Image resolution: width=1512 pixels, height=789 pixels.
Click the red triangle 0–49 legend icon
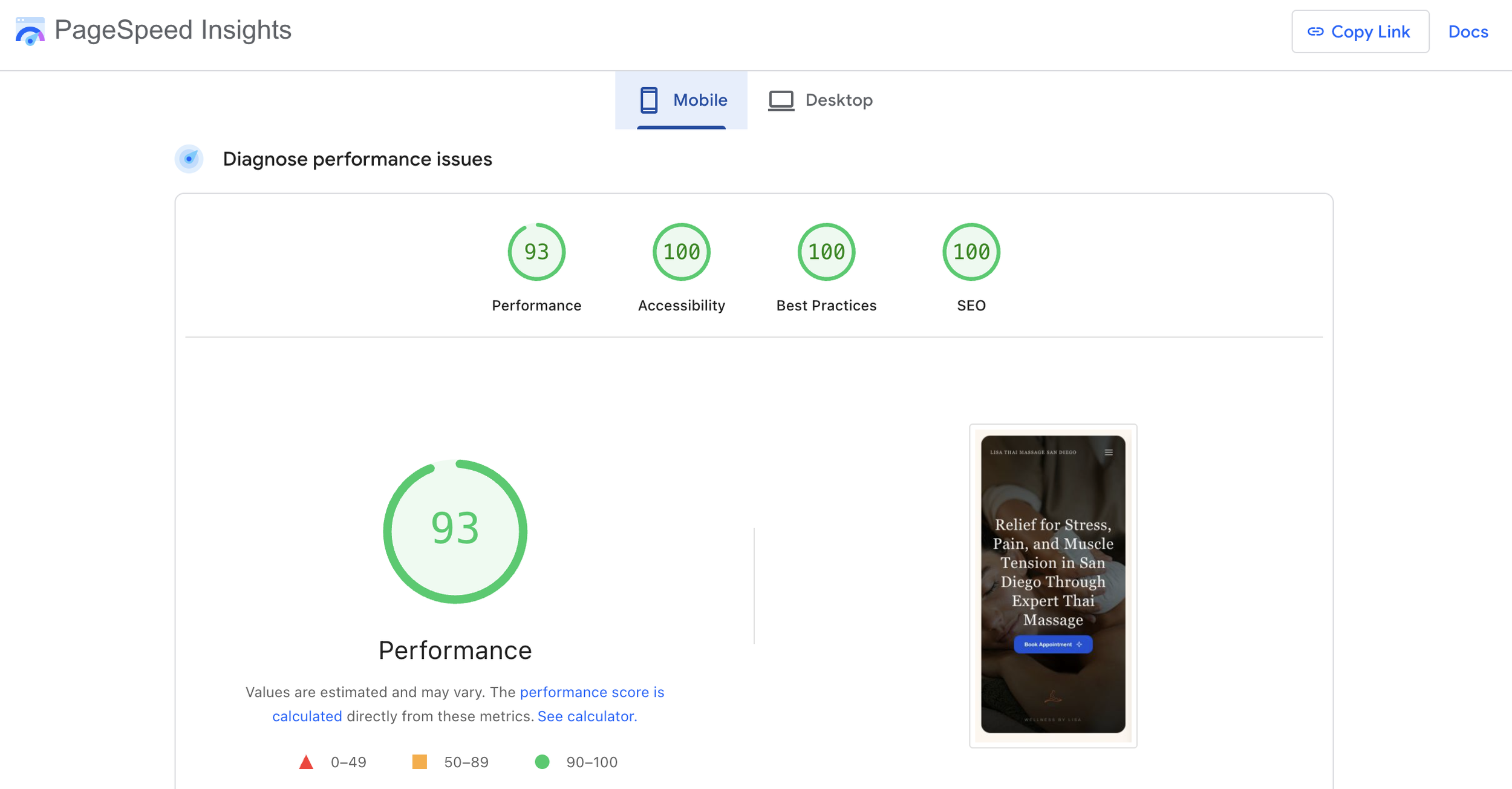pos(306,762)
